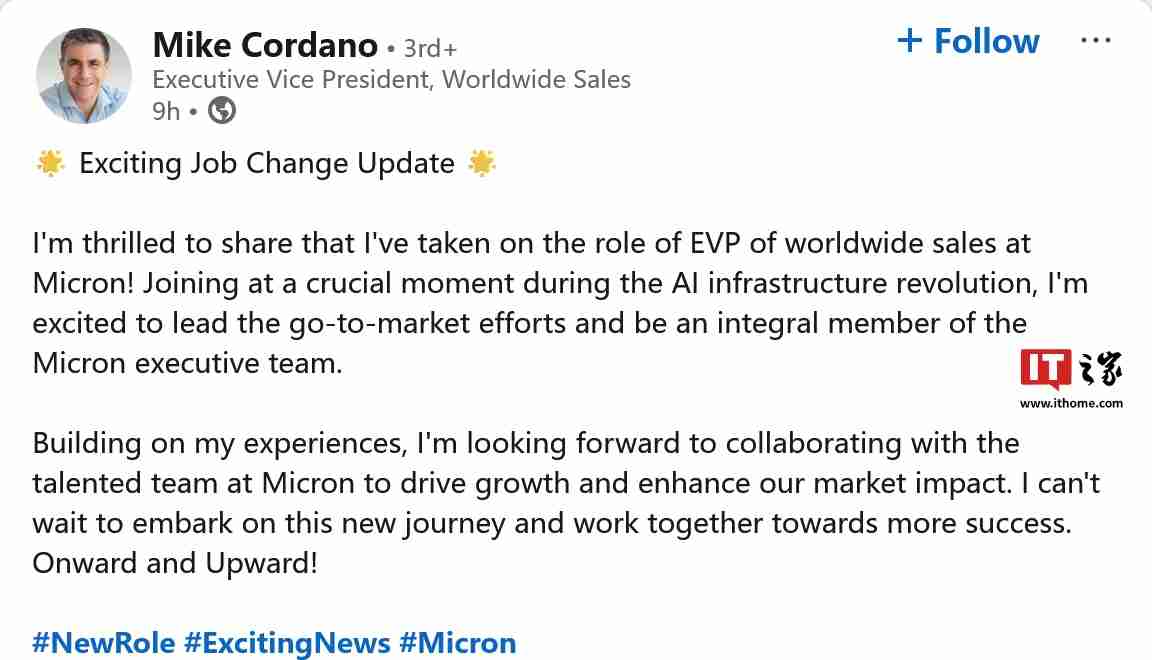Click the three-dot post options icon
This screenshot has height=660, width=1152.
1097,38
